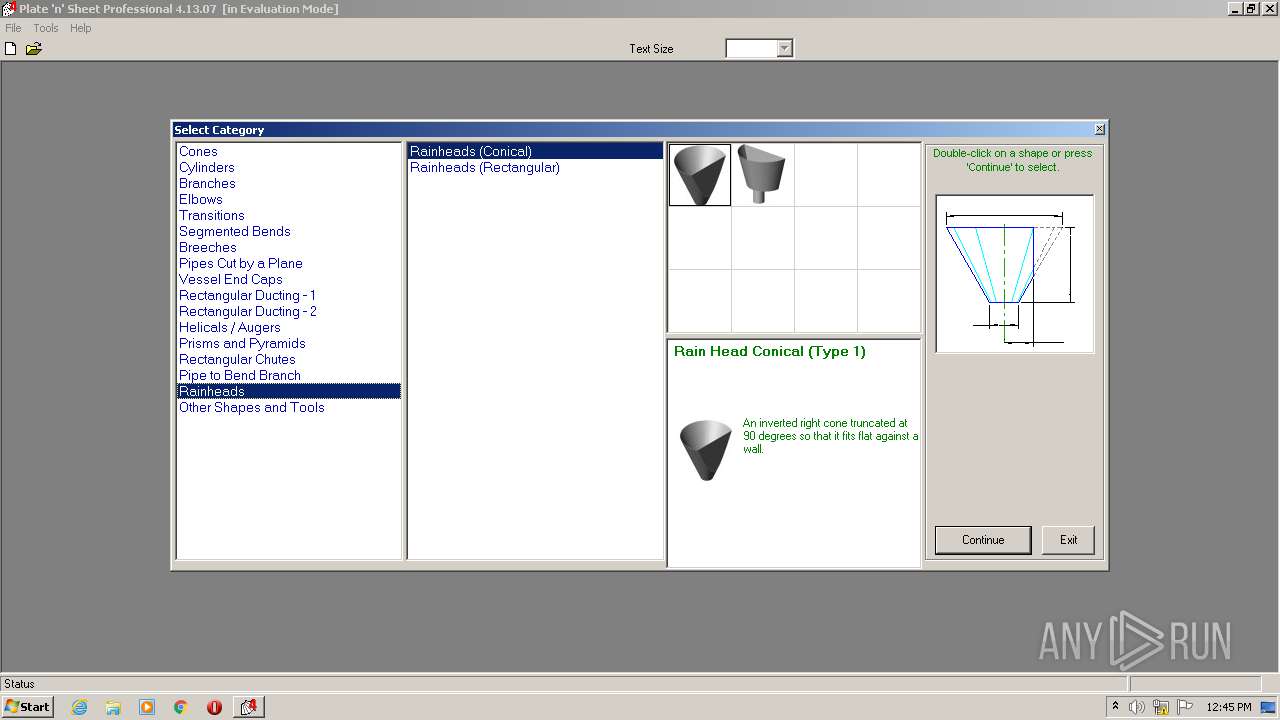Open the Tools menu

click(x=46, y=28)
